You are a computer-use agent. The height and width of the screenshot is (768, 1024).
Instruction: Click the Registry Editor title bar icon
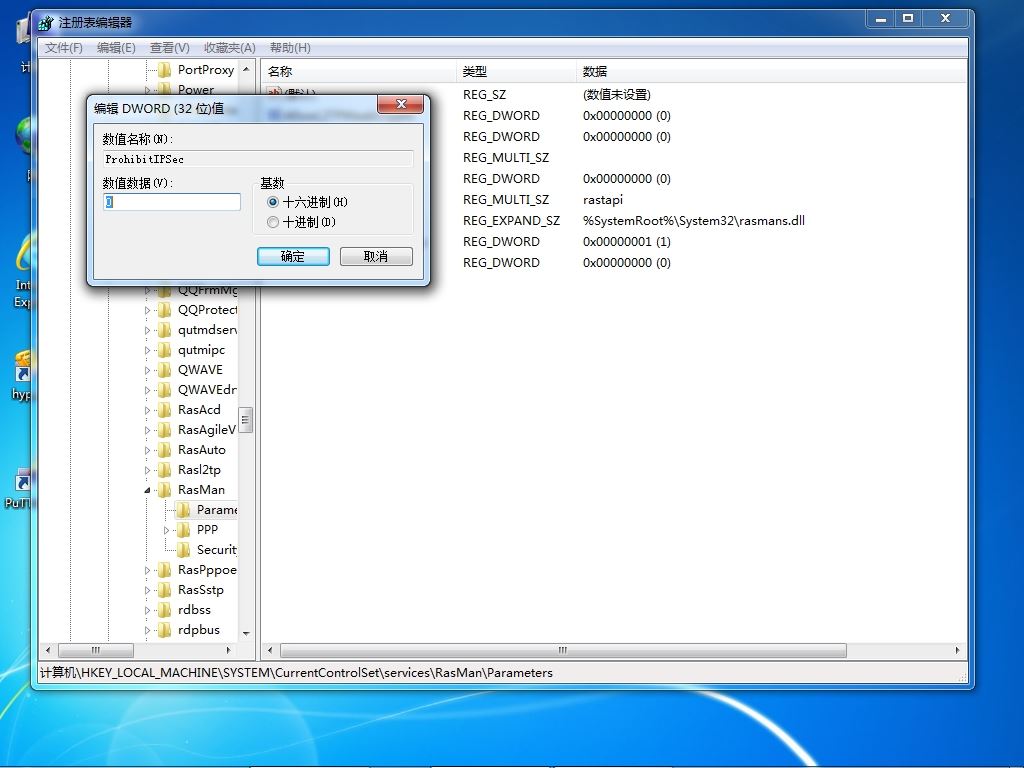pos(45,23)
